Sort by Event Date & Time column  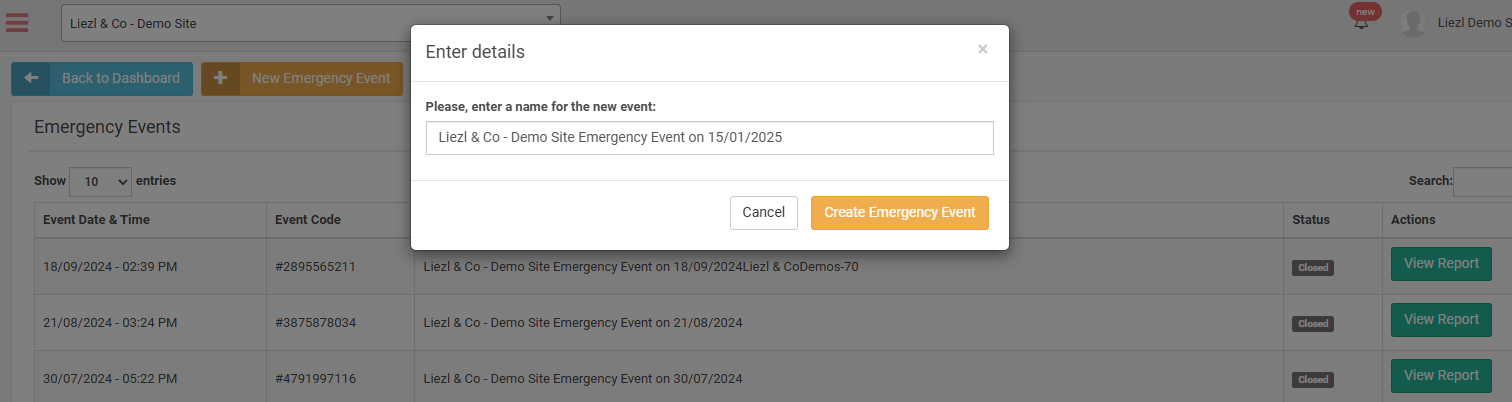(x=96, y=220)
